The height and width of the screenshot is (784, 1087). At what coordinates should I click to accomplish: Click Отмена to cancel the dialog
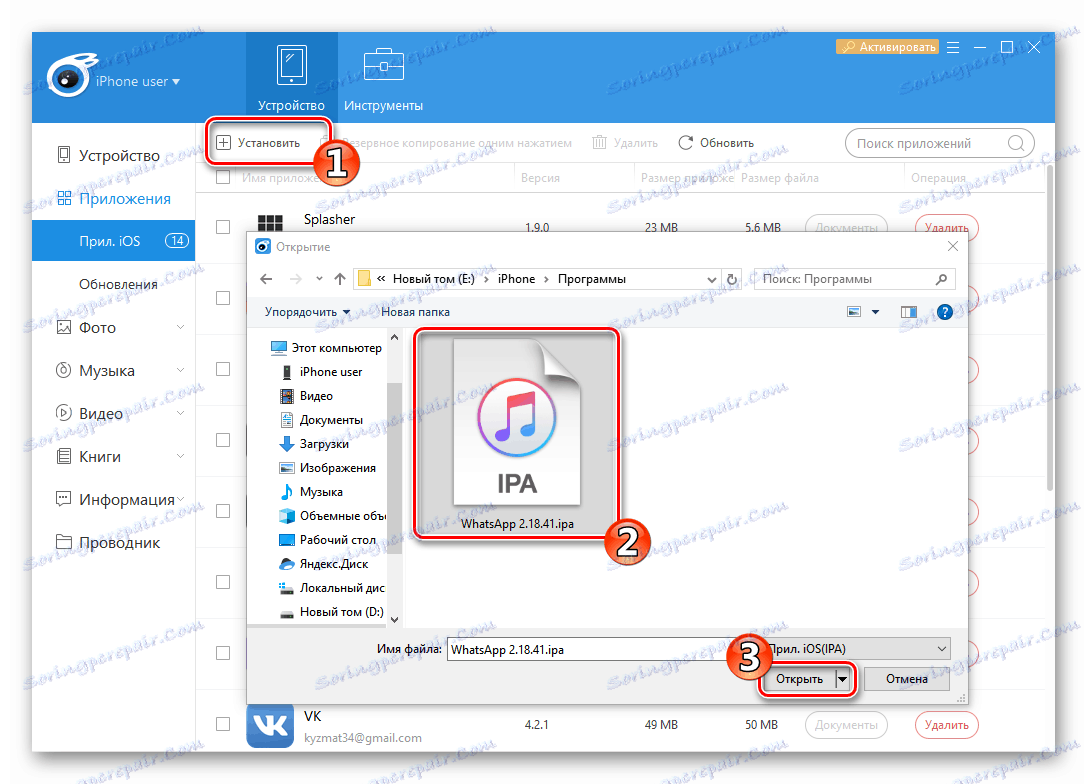tap(907, 679)
